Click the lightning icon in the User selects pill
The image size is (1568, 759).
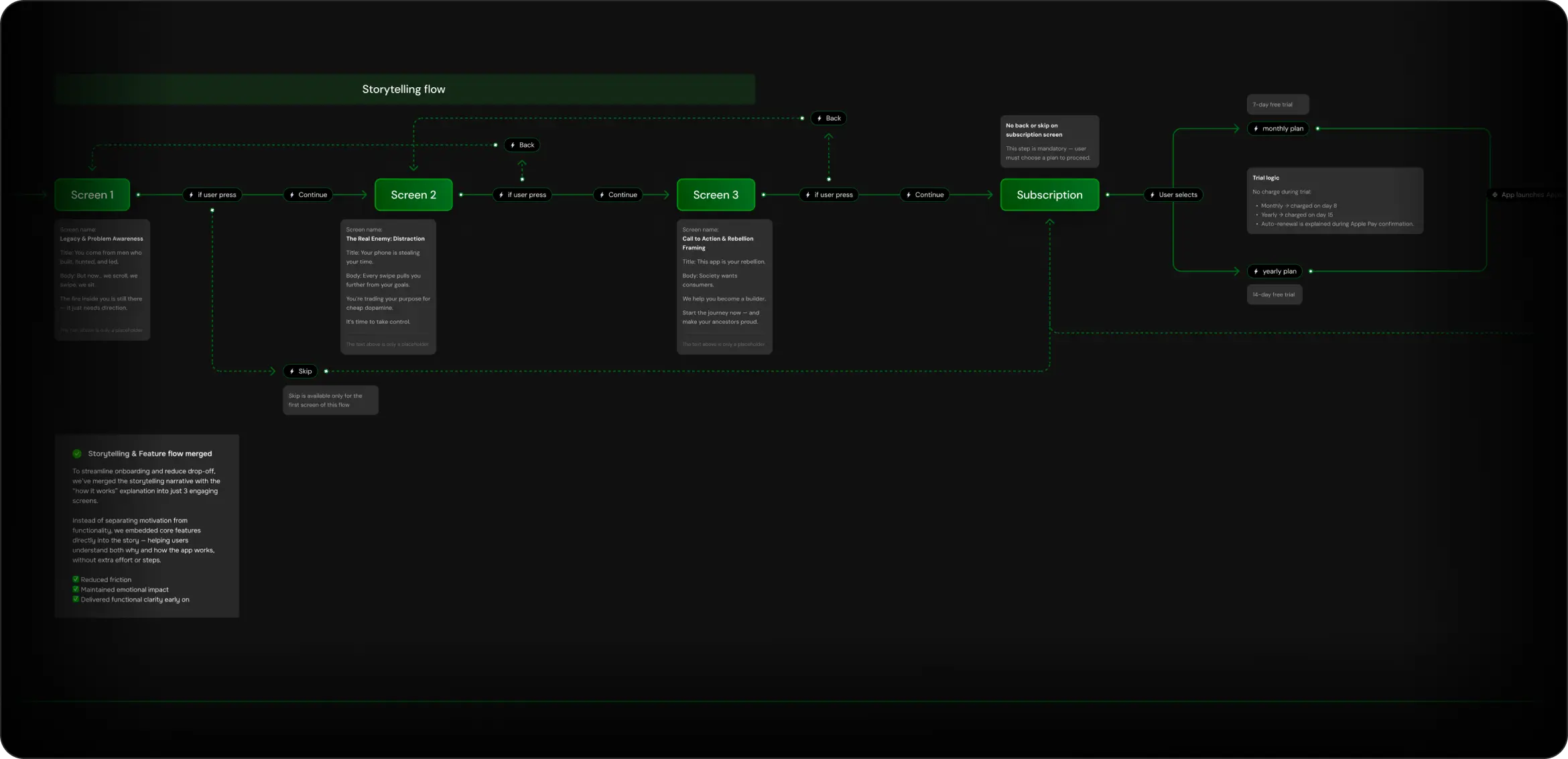(1152, 195)
